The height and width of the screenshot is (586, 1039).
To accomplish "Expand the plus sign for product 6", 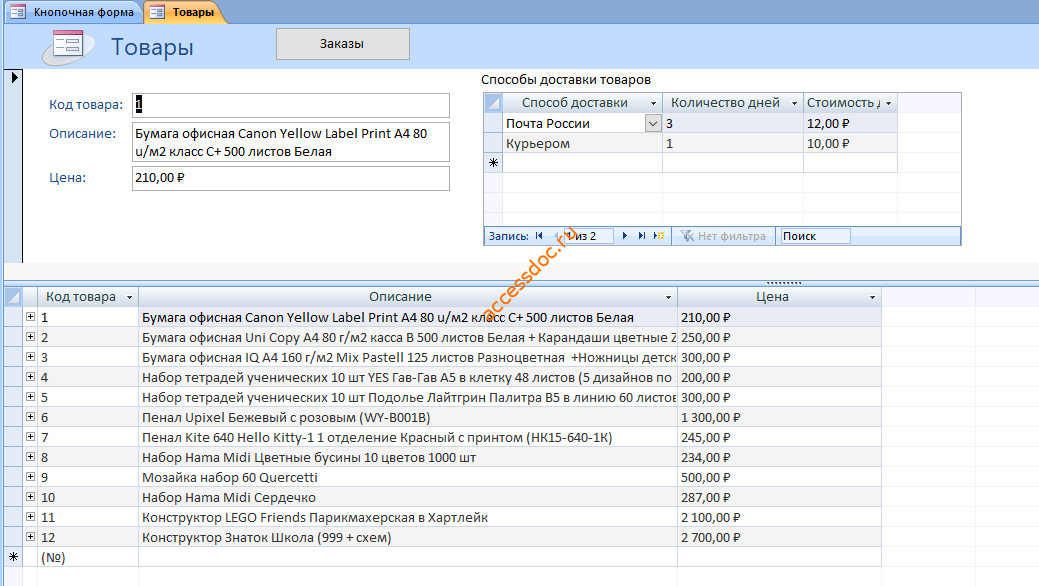I will tap(30, 417).
